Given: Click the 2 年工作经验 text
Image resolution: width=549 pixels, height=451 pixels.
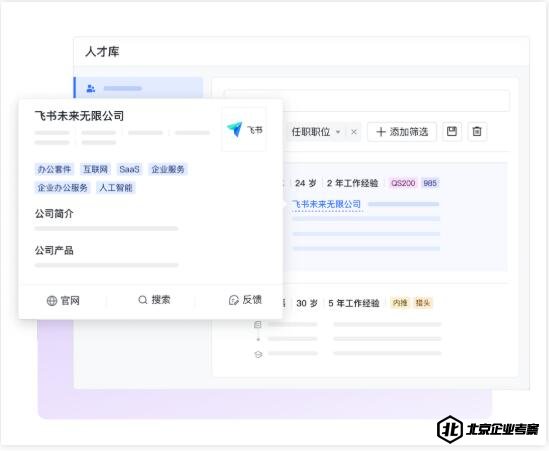Looking at the screenshot, I should coord(352,183).
